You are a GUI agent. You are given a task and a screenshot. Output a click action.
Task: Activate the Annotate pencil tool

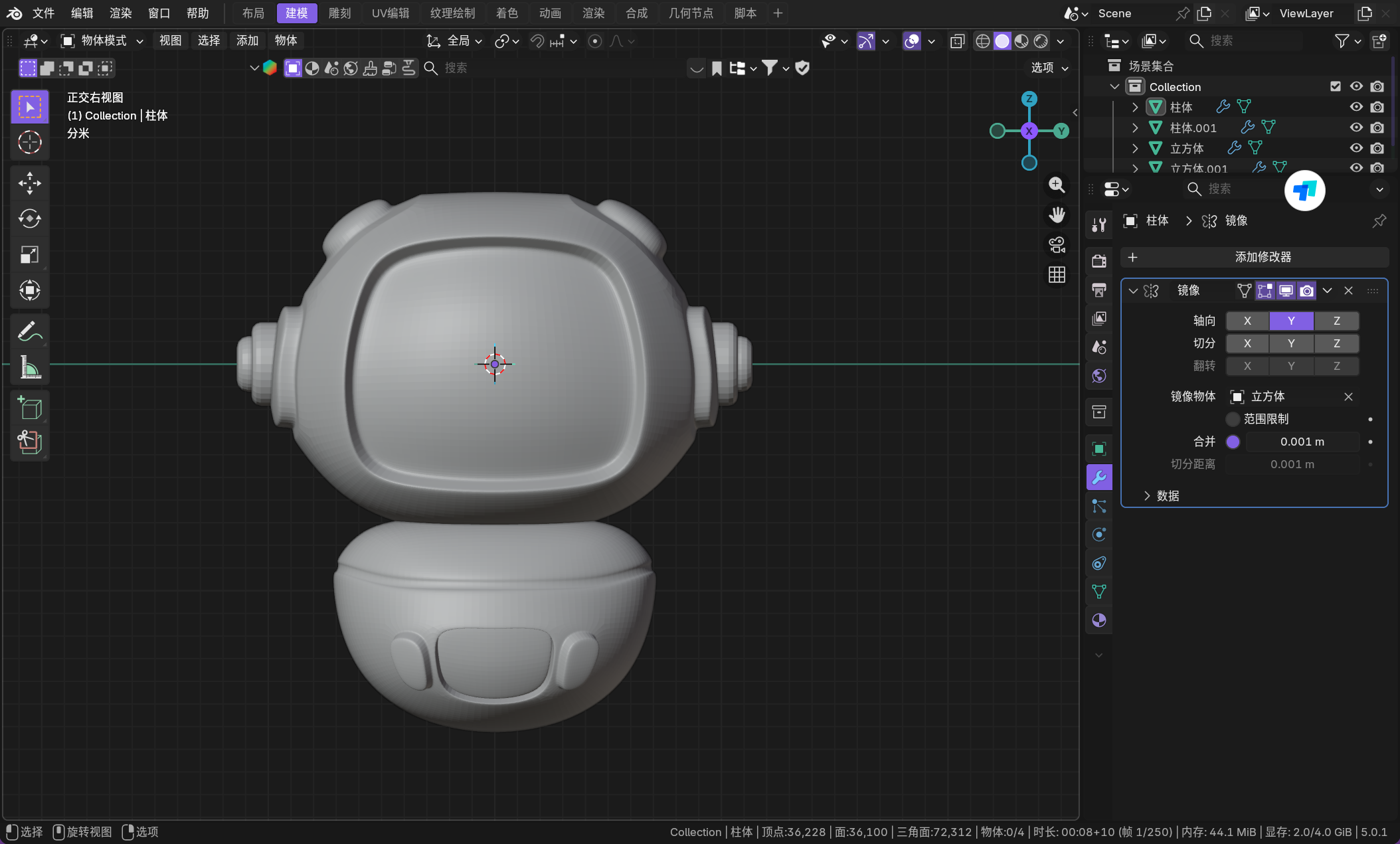pyautogui.click(x=29, y=330)
